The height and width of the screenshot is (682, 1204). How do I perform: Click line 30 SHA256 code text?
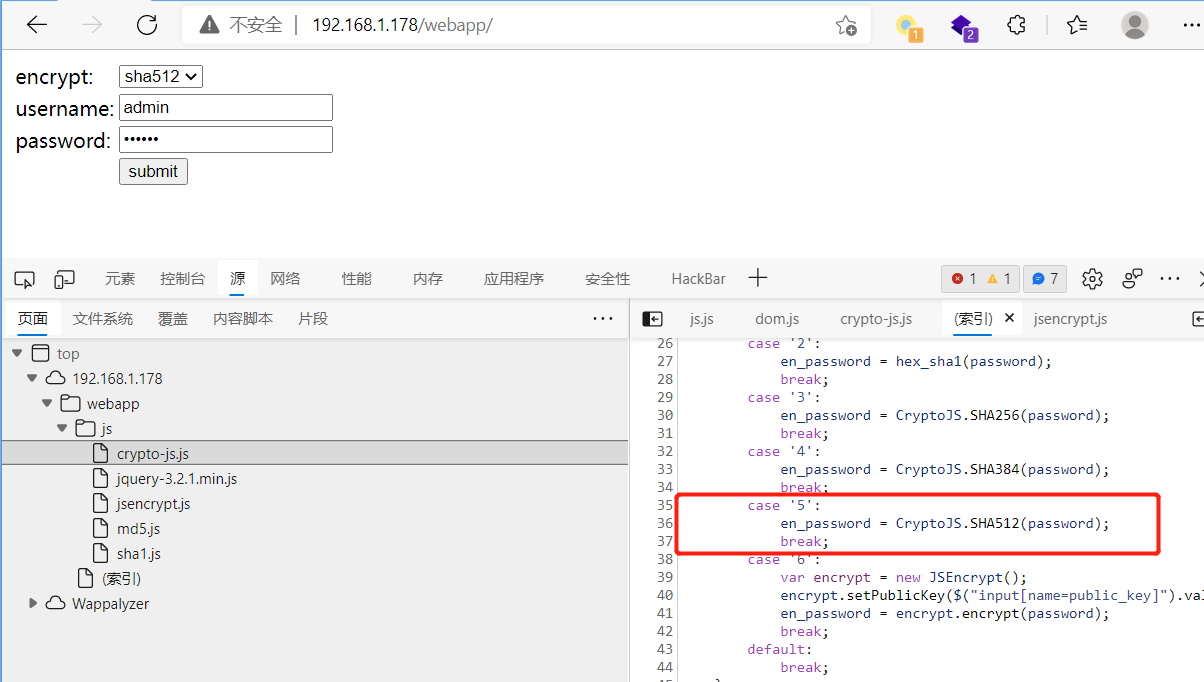point(945,415)
